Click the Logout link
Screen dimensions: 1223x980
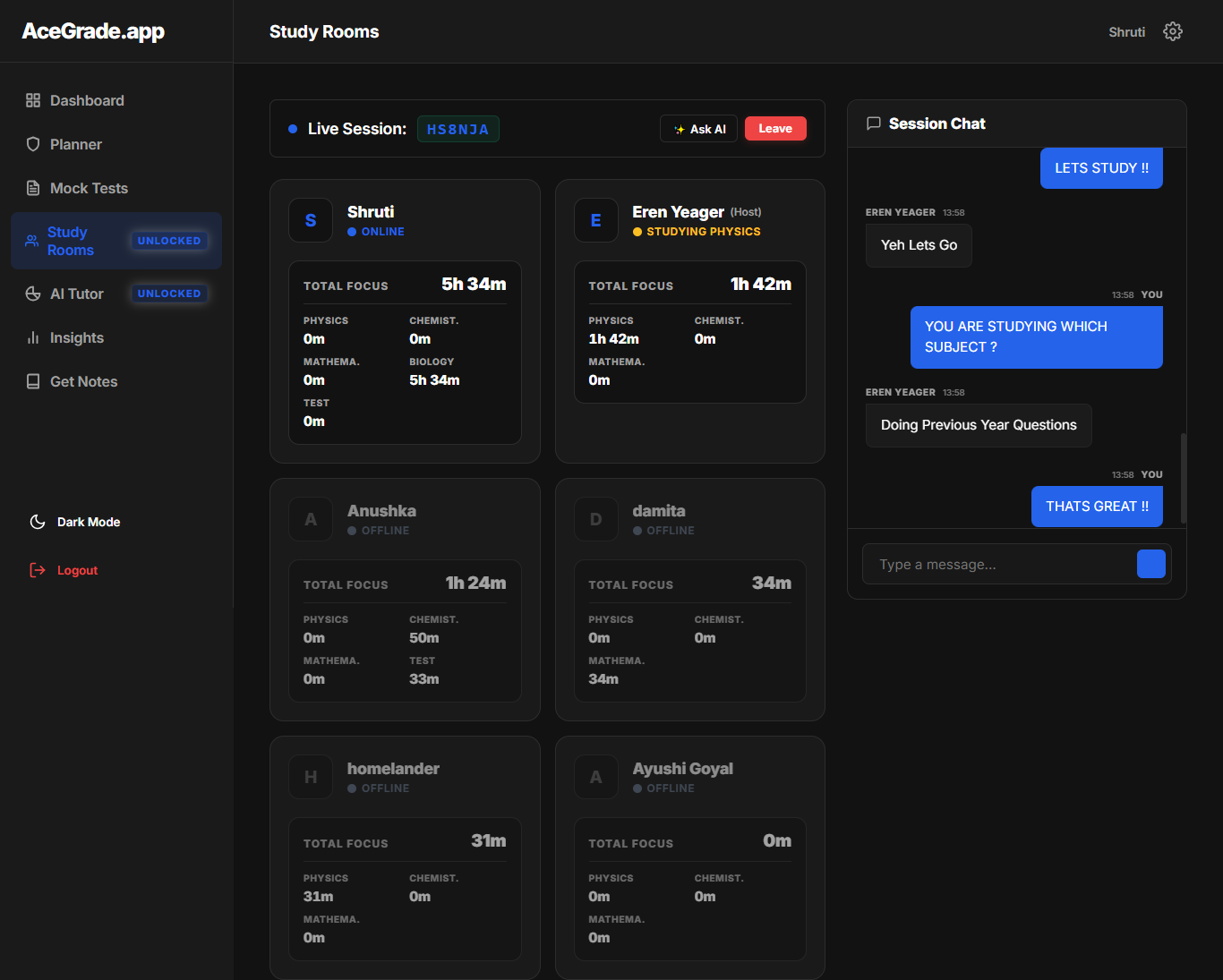[x=77, y=570]
